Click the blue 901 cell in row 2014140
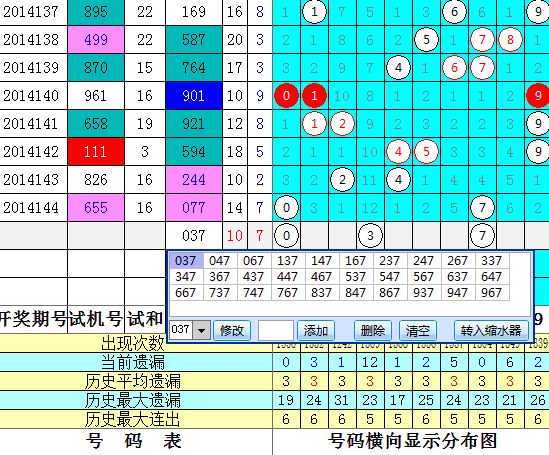549x455 pixels. coord(194,96)
